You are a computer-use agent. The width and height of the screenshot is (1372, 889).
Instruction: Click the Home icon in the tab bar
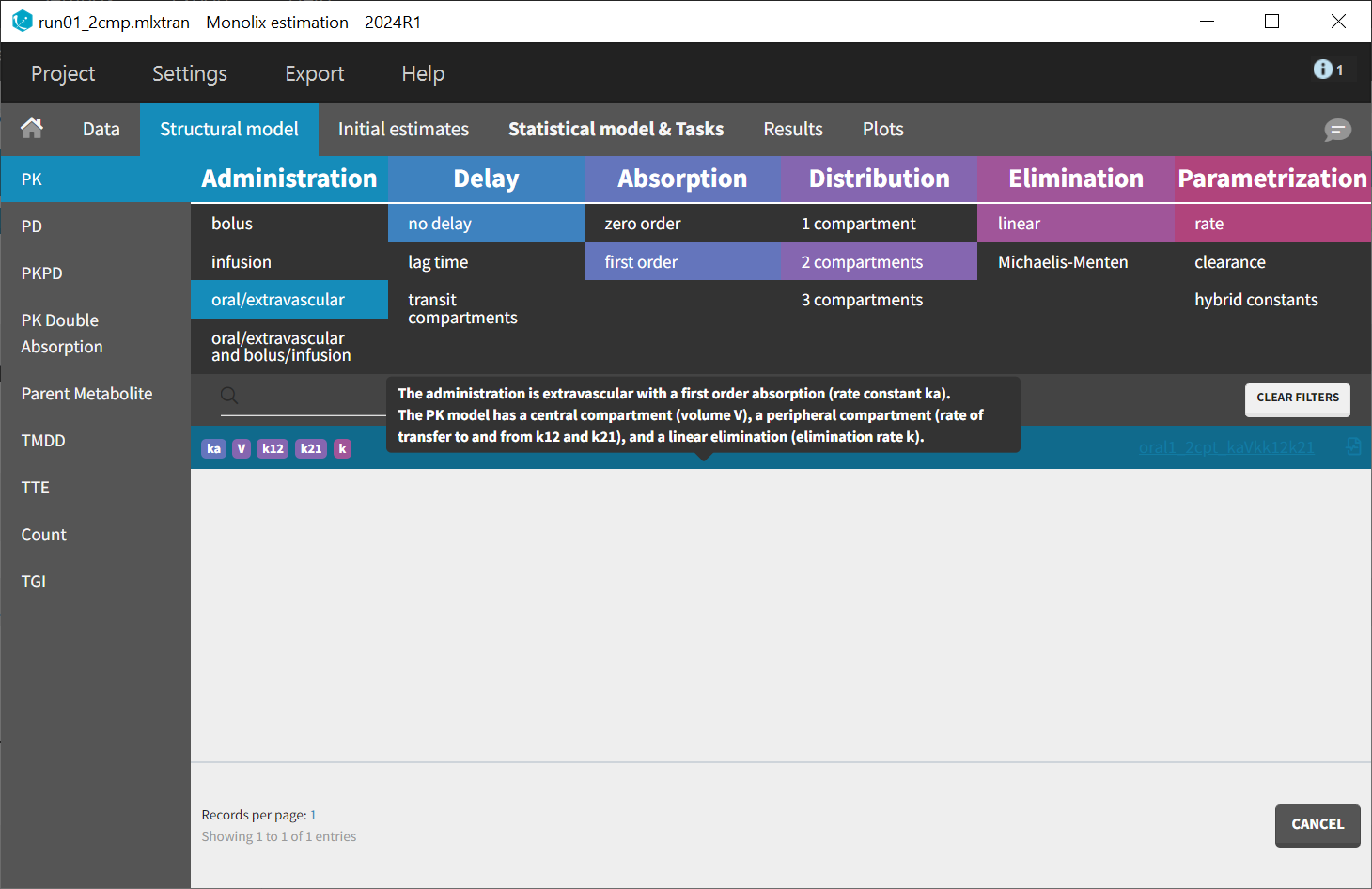coord(32,129)
